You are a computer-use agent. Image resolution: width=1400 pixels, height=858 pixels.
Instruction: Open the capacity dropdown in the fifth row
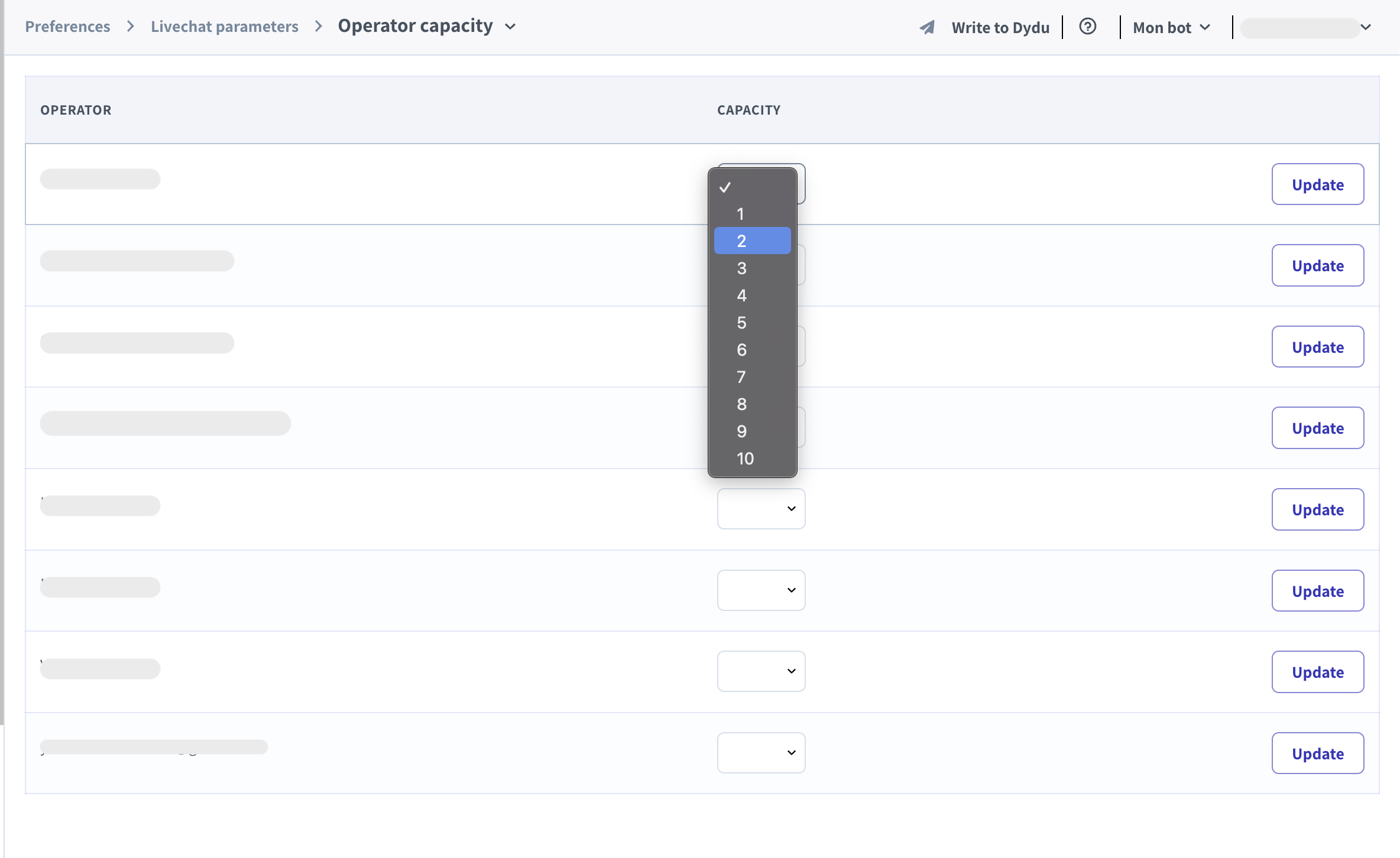761,509
